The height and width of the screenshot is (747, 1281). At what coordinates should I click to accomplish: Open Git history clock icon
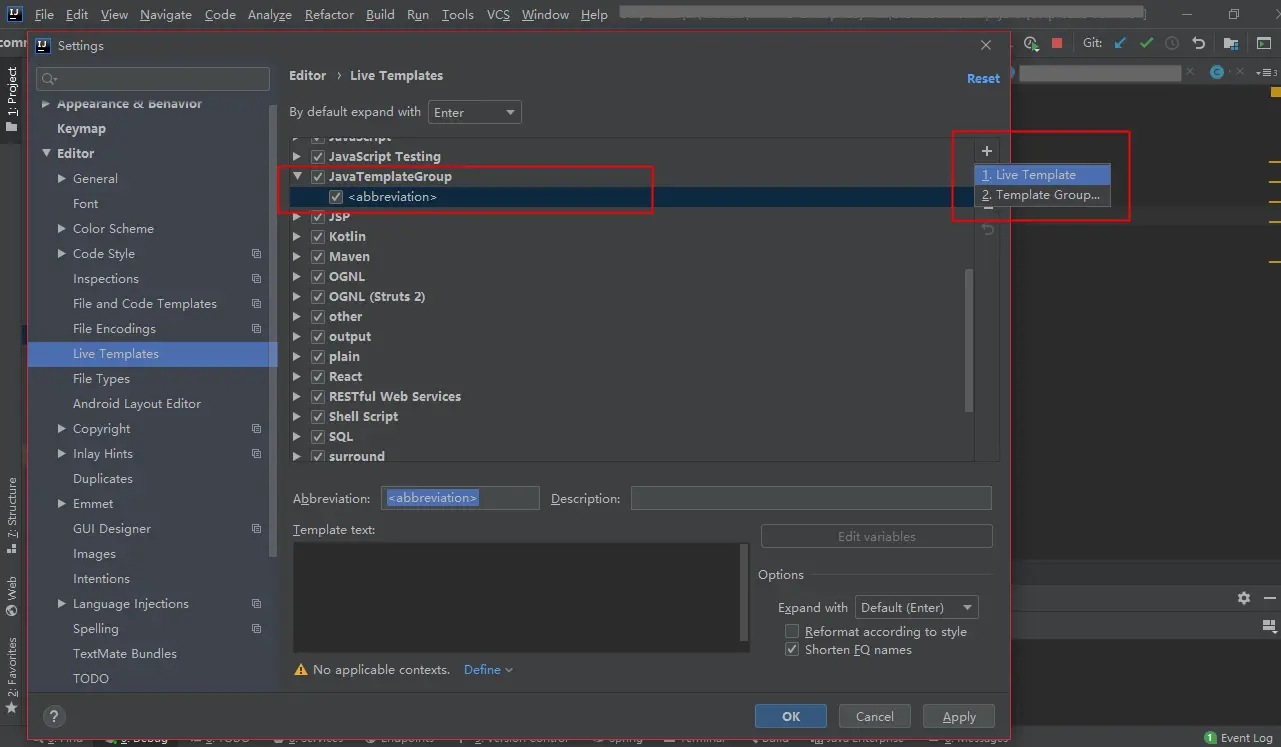(x=1172, y=43)
